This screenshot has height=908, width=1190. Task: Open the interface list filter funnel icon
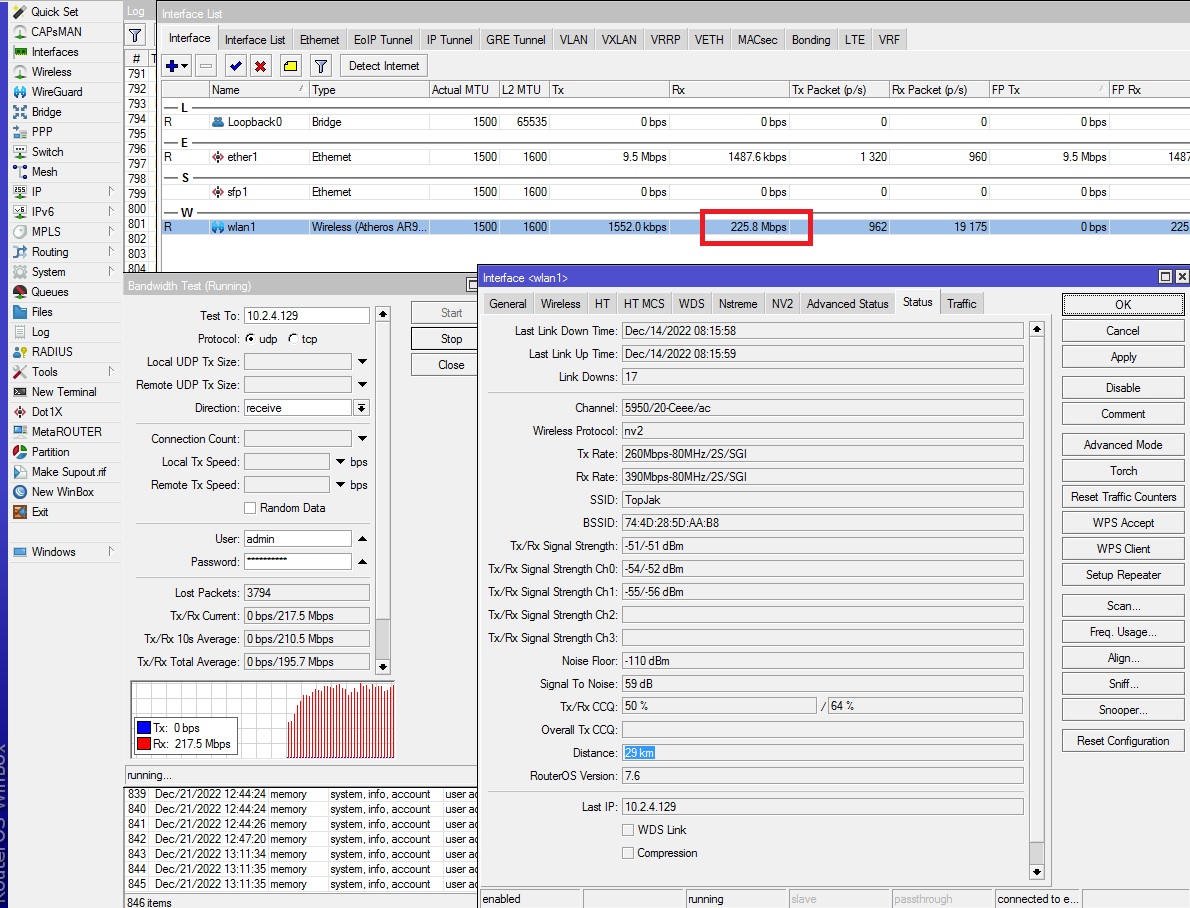pos(321,66)
